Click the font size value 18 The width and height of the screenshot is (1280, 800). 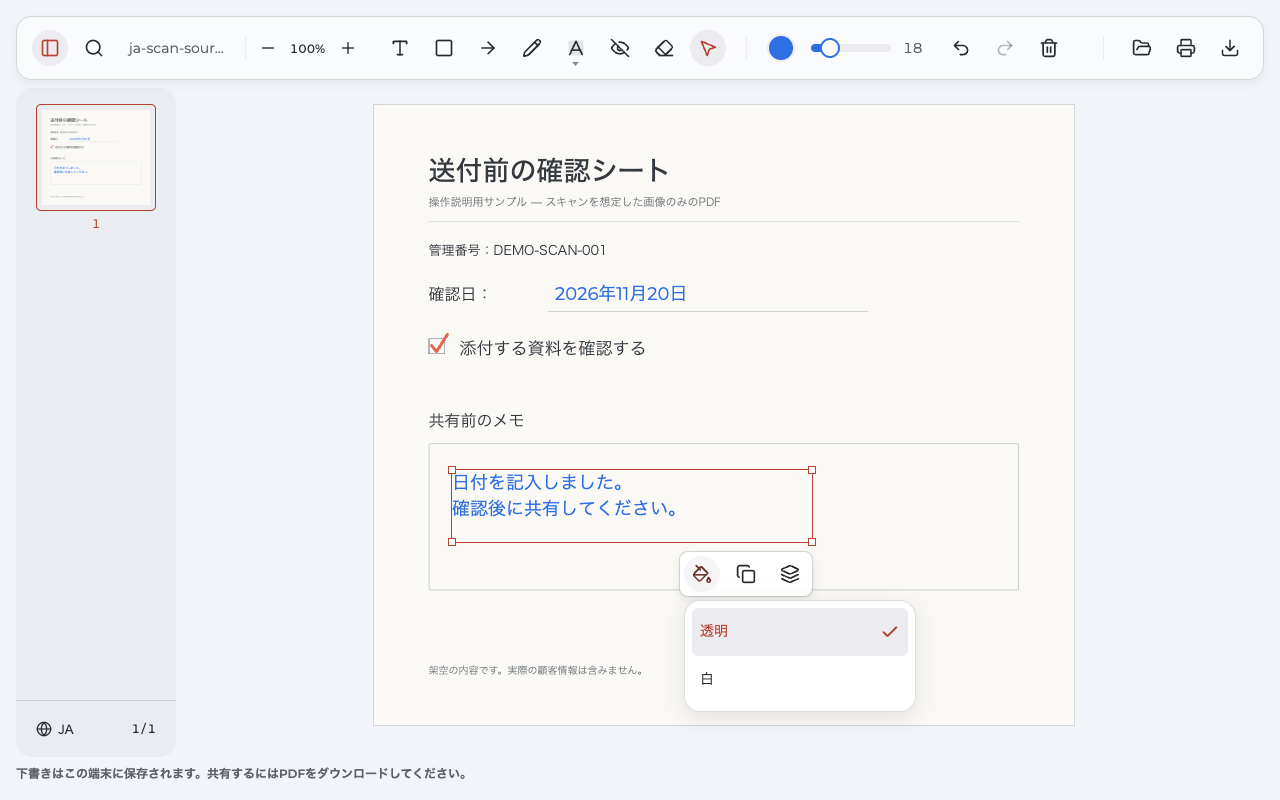(x=913, y=48)
